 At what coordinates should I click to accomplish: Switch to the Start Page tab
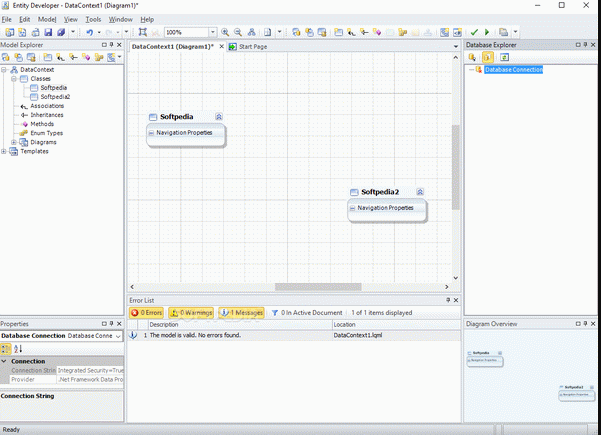click(x=248, y=47)
